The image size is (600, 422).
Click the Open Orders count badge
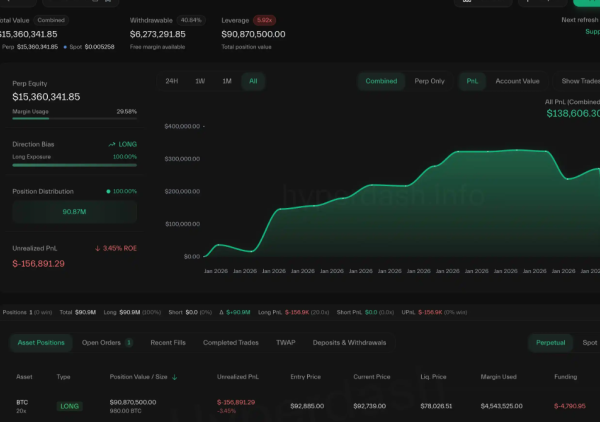click(129, 343)
